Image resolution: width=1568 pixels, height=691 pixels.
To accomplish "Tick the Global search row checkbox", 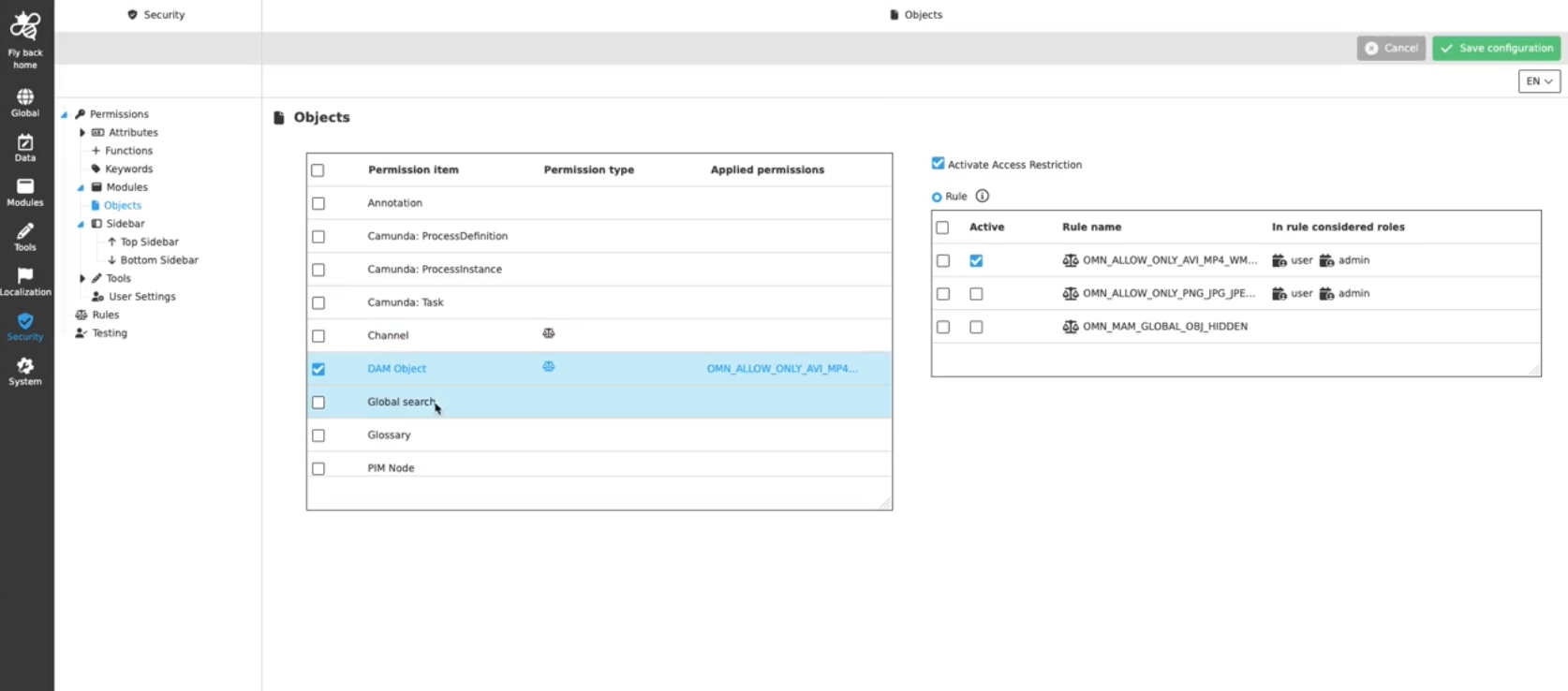I will coord(318,403).
